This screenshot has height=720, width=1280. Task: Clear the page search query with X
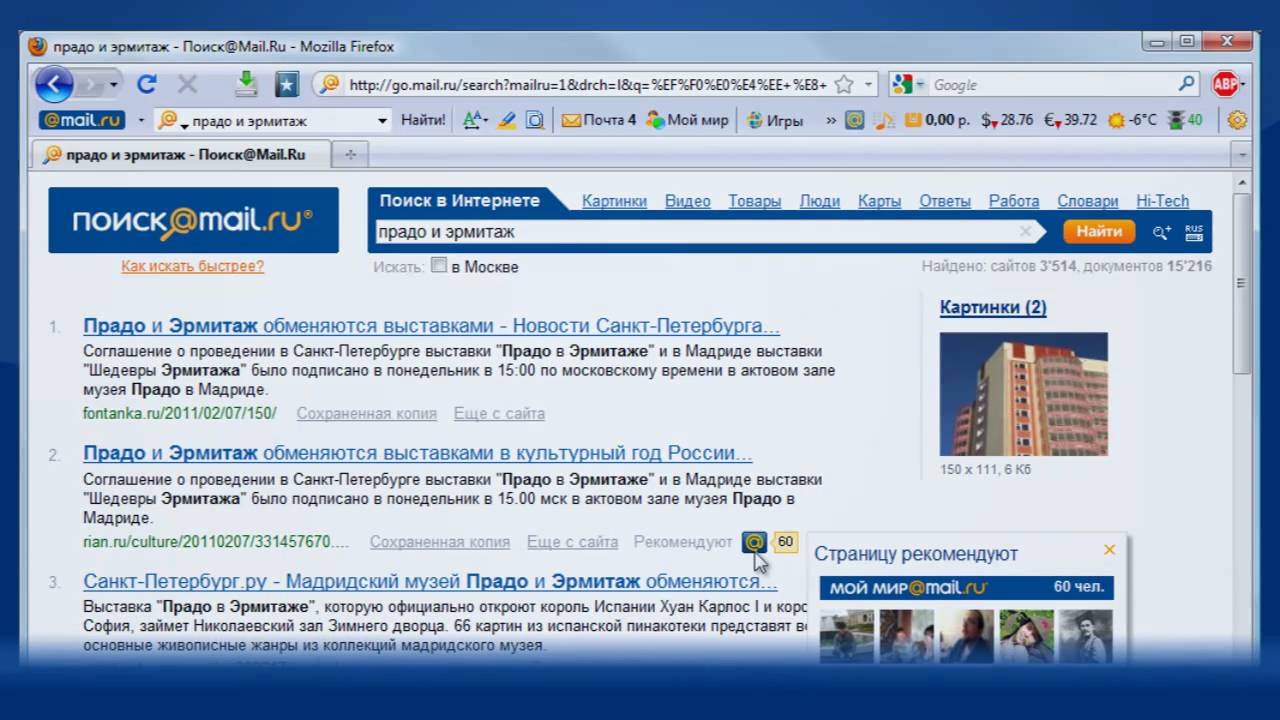[1025, 232]
